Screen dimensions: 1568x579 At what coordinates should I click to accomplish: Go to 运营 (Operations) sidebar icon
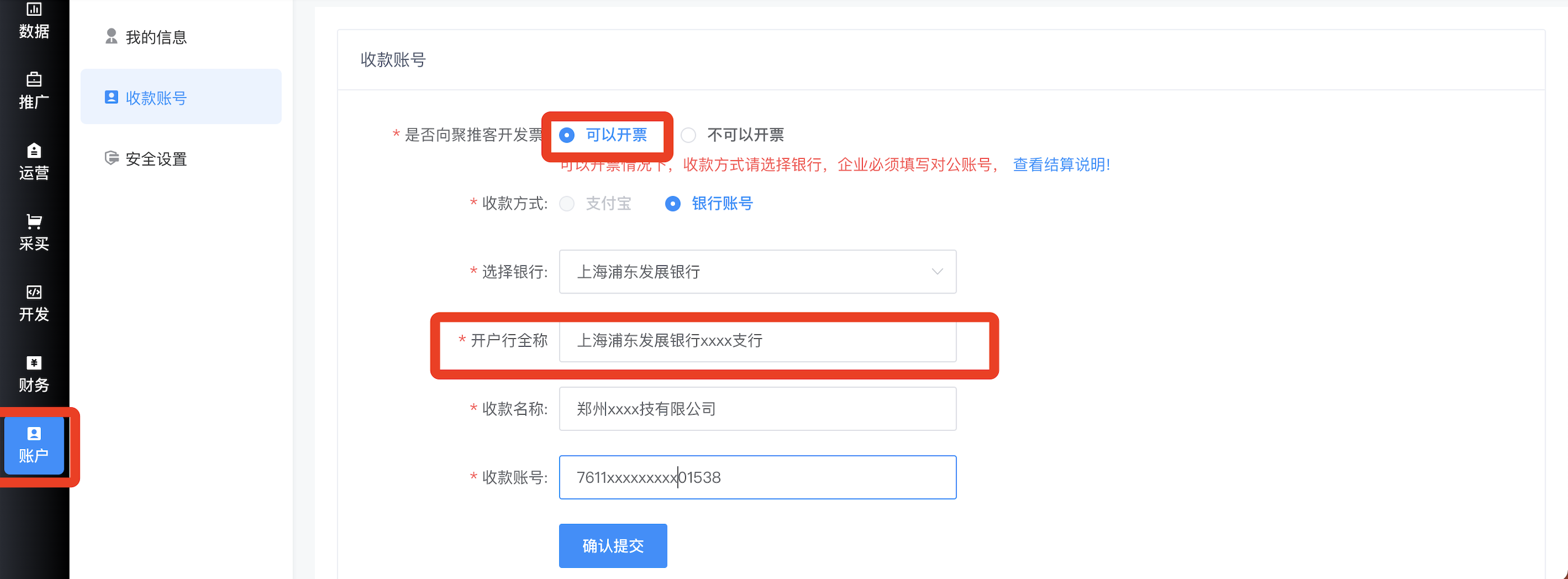coord(34,150)
